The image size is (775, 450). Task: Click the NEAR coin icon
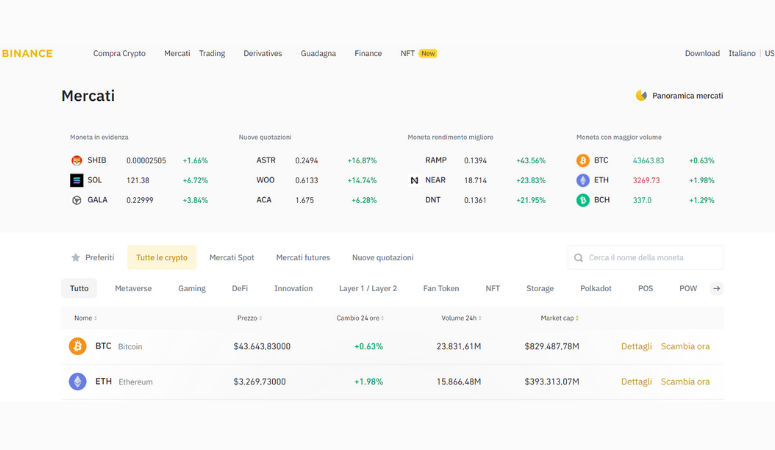pyautogui.click(x=414, y=180)
